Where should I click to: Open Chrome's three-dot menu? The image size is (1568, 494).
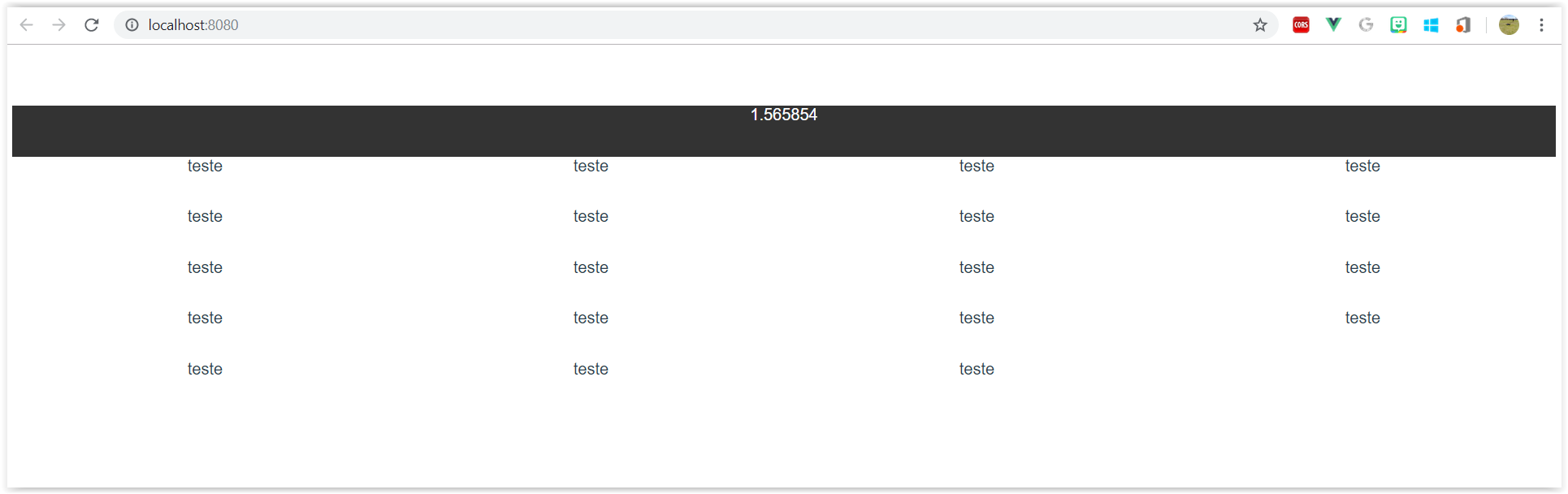tap(1541, 25)
